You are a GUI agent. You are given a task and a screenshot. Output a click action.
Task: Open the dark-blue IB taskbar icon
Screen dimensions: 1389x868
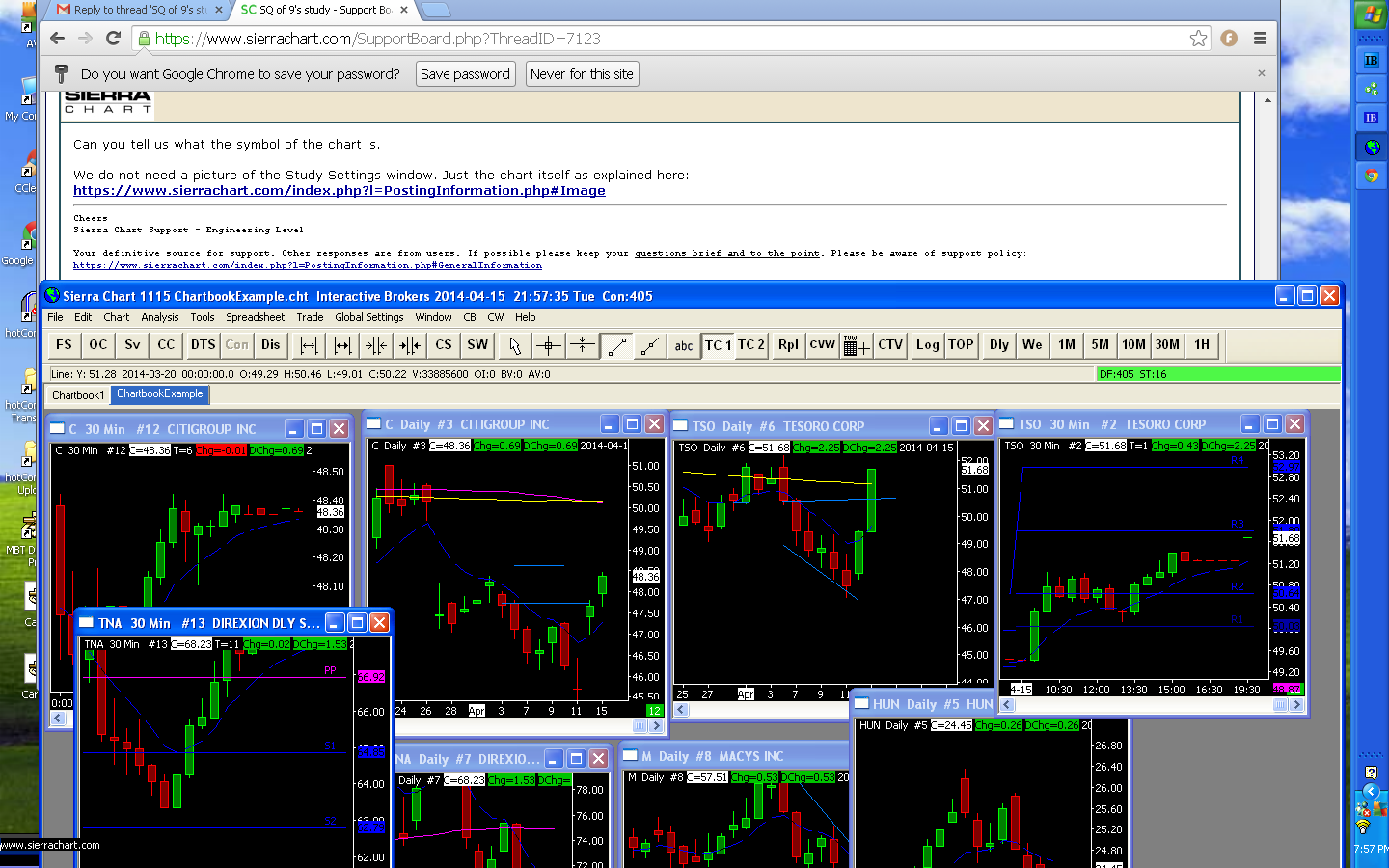[1371, 118]
